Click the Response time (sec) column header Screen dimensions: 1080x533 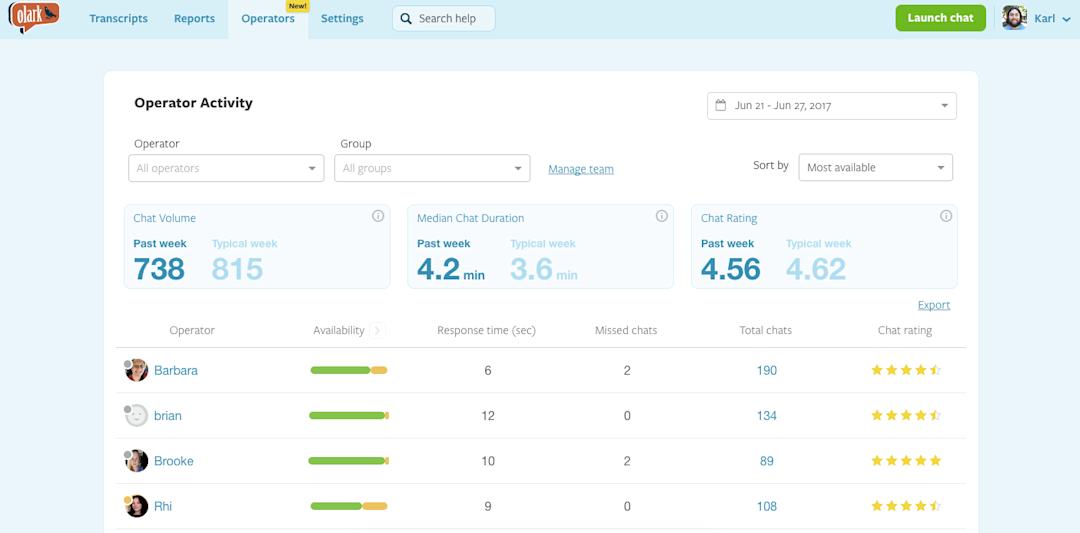486,331
